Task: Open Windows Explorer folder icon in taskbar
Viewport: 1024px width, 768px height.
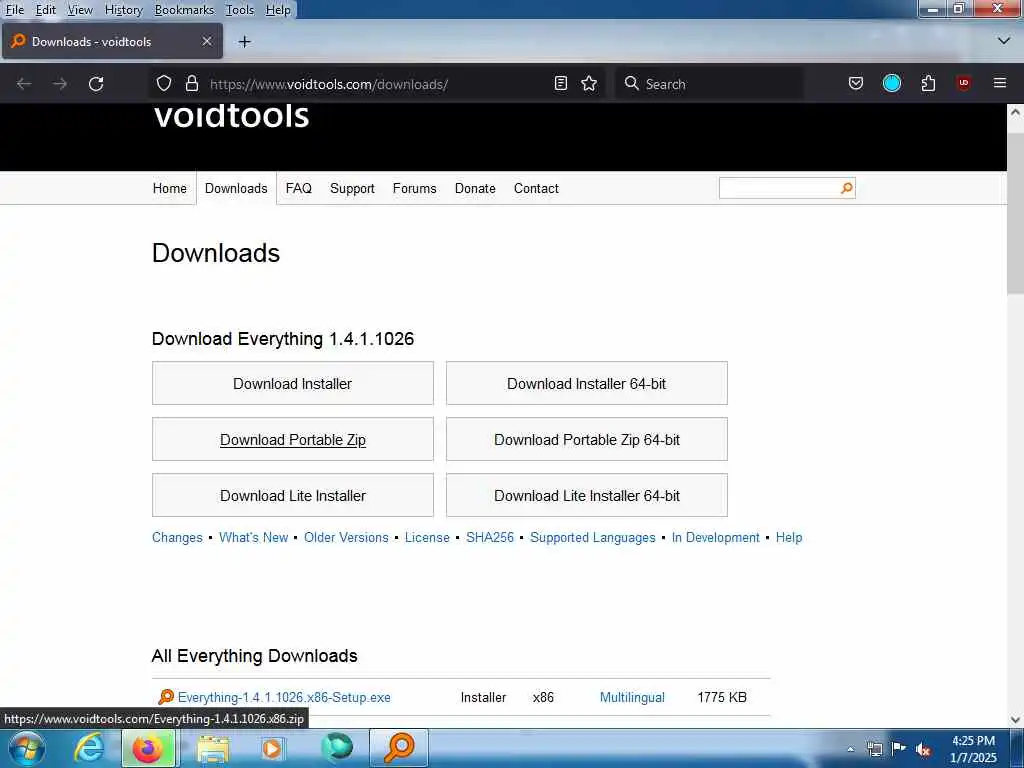Action: (213, 749)
